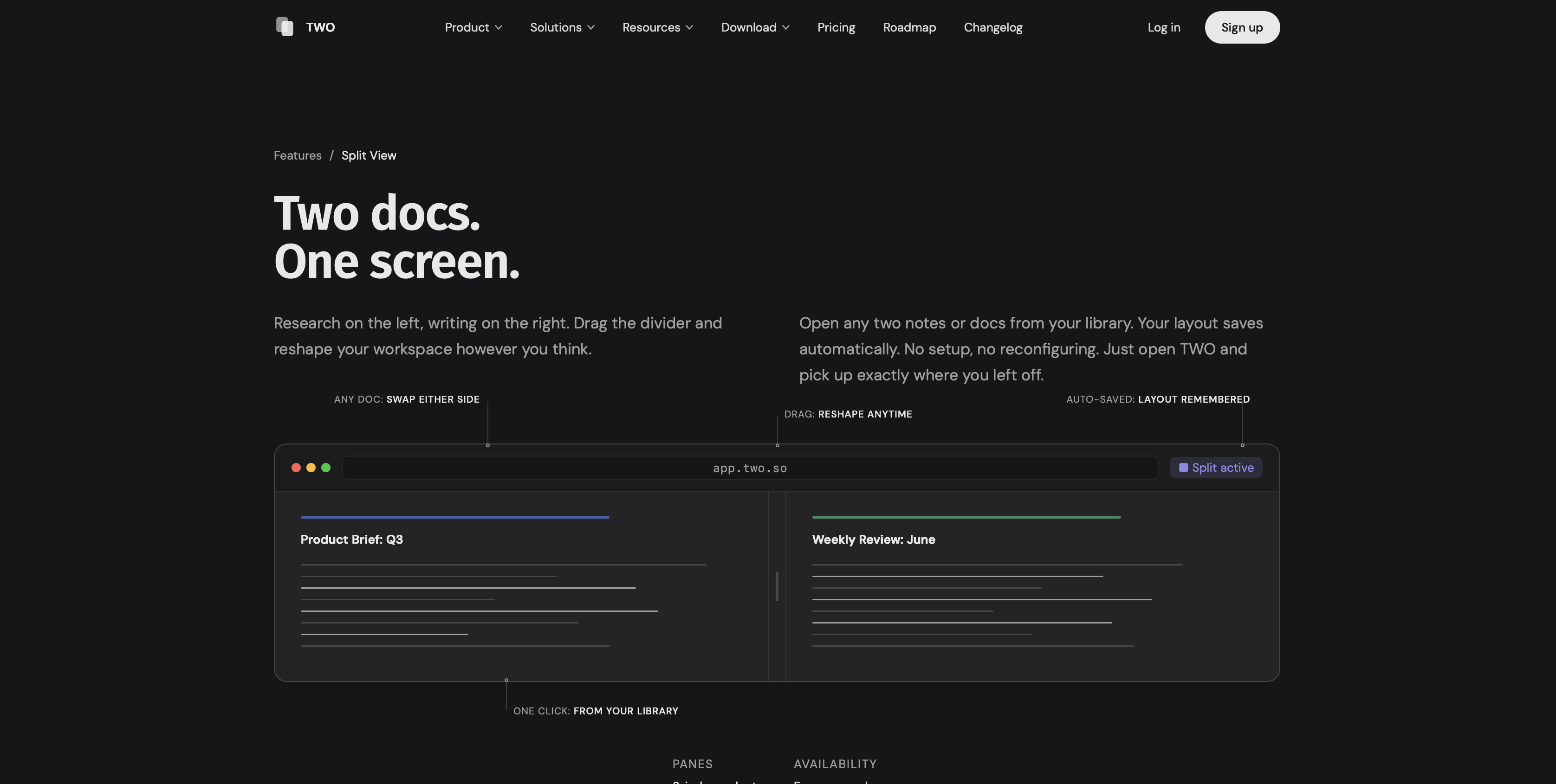1556x784 pixels.
Task: Click the SWAP EITHER SIDE annotation
Action: pyautogui.click(x=433, y=399)
